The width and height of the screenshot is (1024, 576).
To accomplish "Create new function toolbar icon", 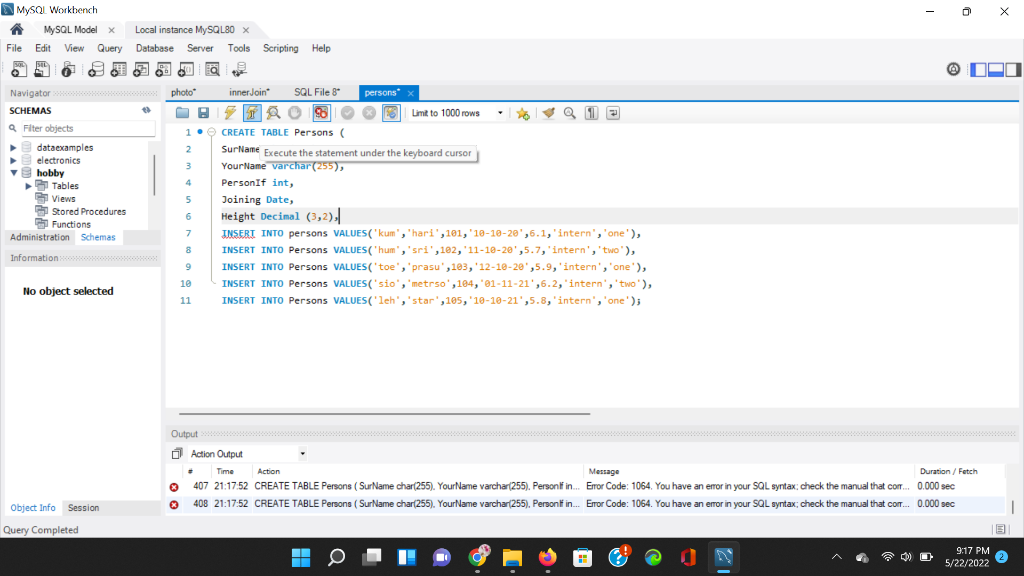I will (x=186, y=69).
